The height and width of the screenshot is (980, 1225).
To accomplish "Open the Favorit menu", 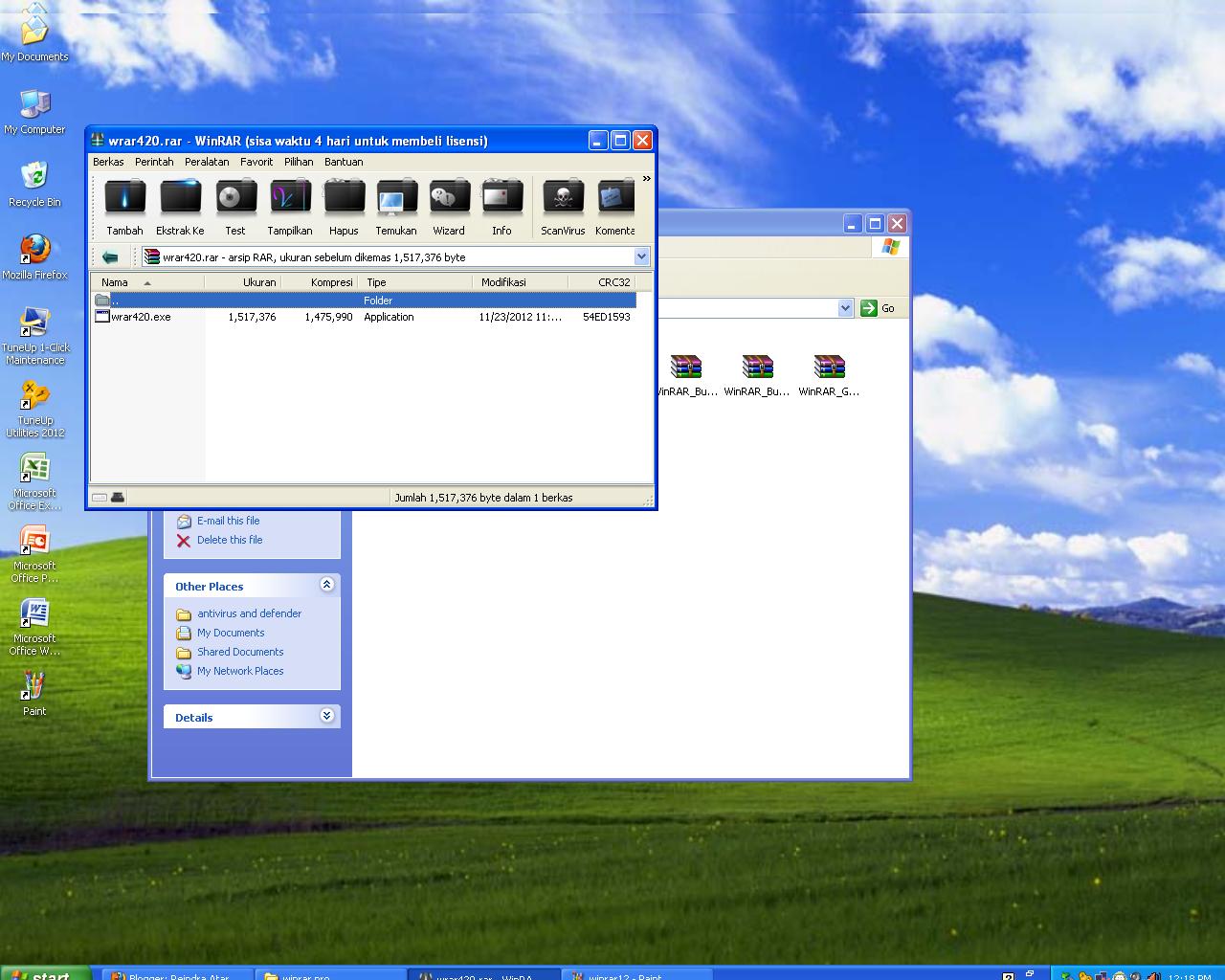I will coord(256,162).
